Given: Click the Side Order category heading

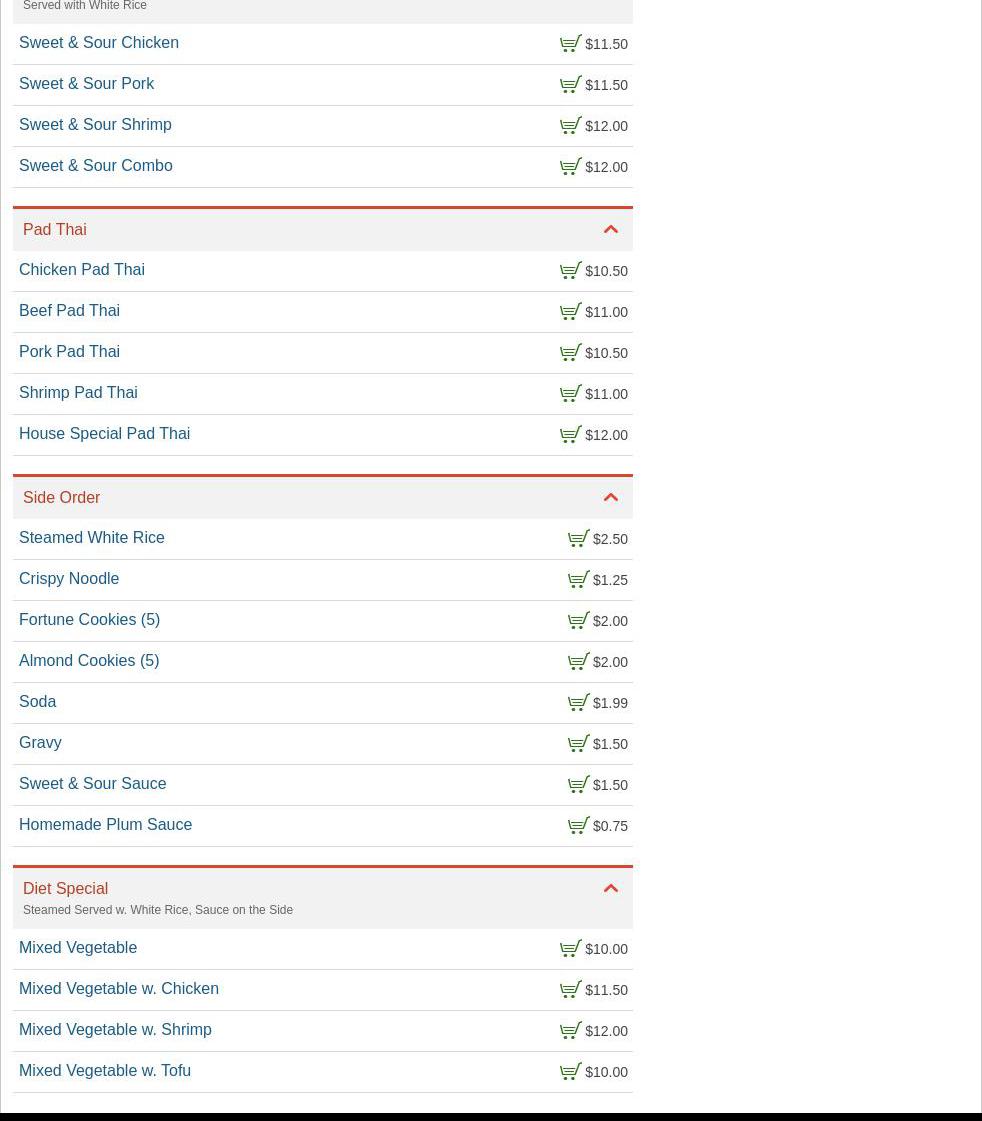Looking at the screenshot, I should pos(62,498).
